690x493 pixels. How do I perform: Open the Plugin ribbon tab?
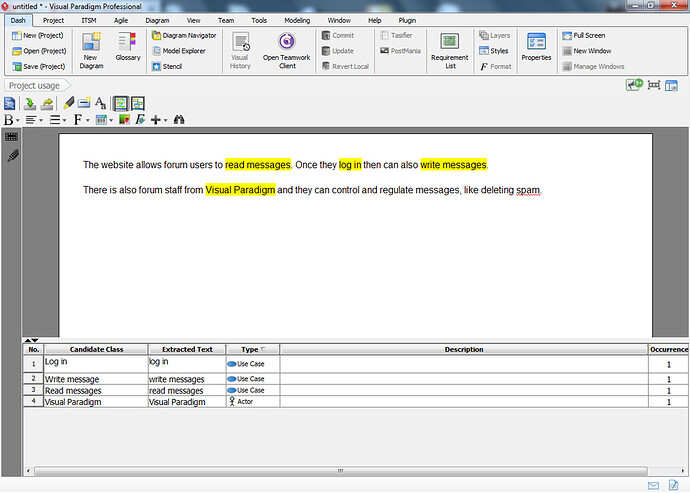407,20
